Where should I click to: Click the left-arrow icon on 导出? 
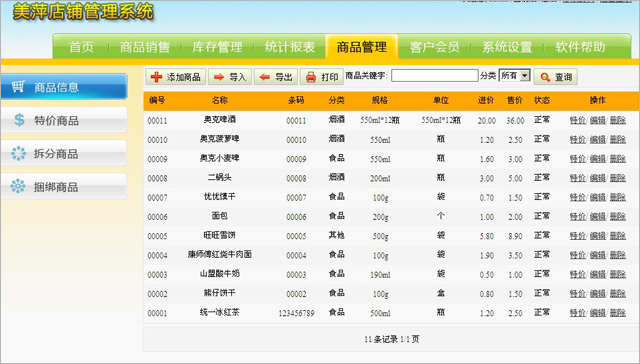coord(265,77)
